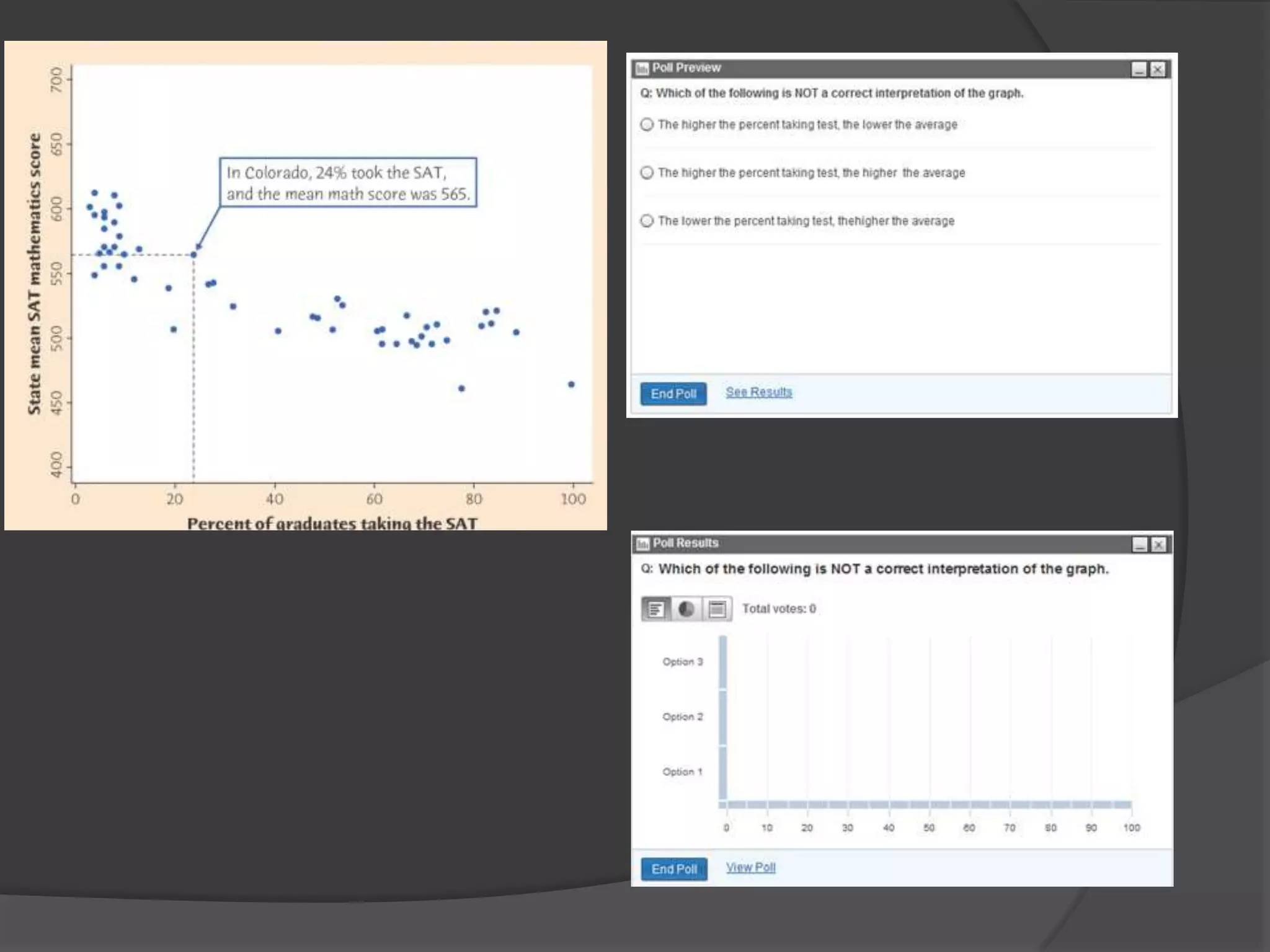Select 'higher percent, lower the average' option
Viewport: 1270px width, 952px height.
(647, 125)
